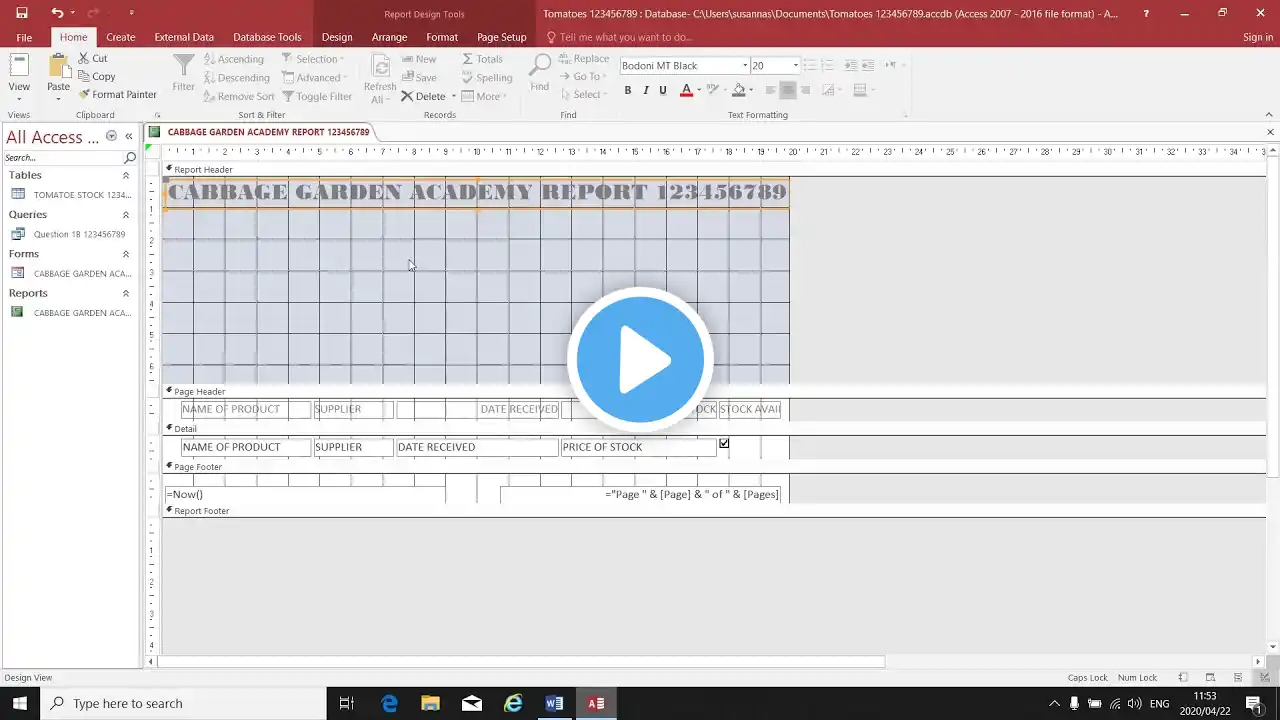
Task: Click the Format Painter brush icon
Action: (x=84, y=94)
